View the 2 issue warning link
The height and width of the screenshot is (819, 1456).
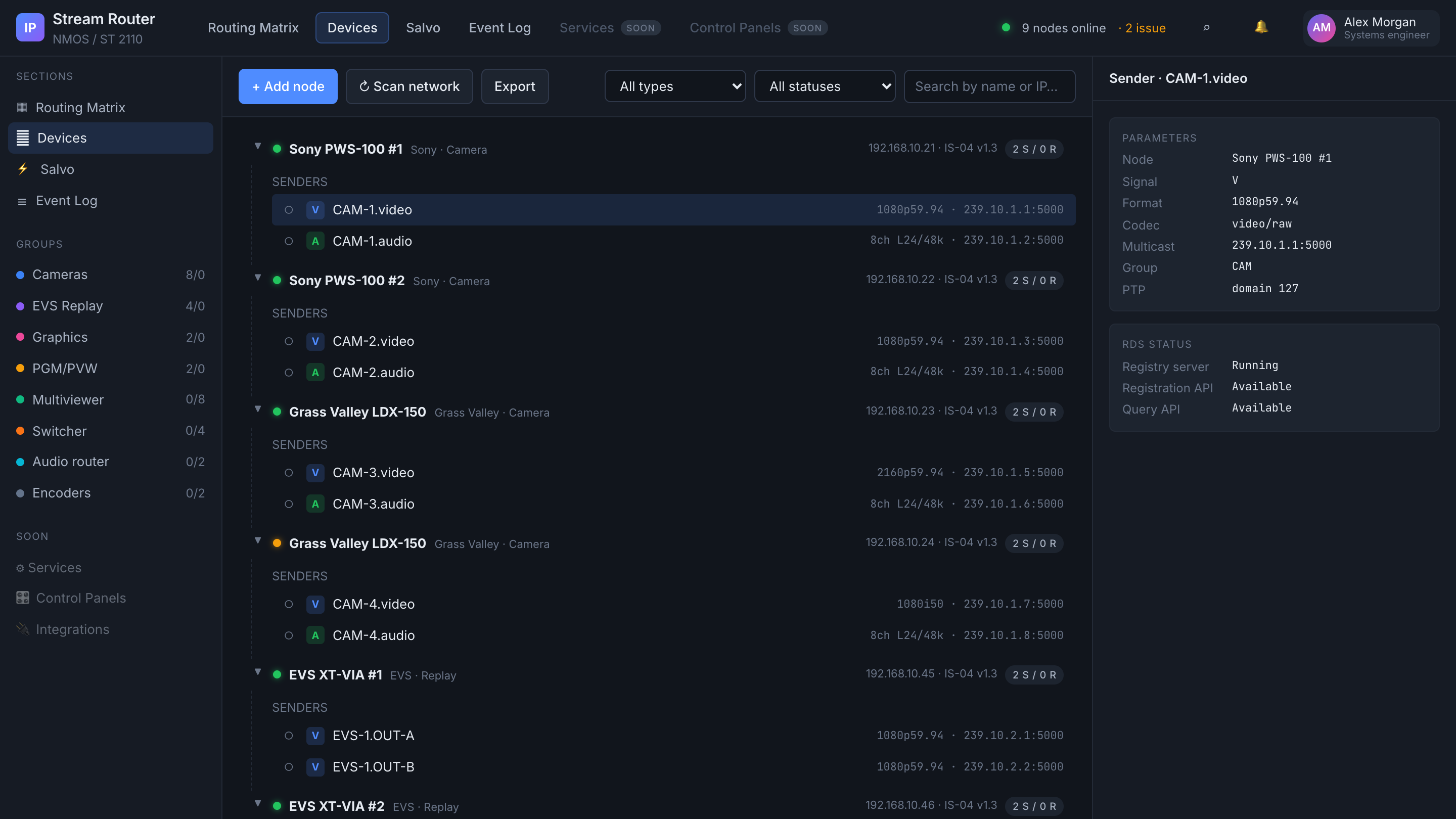[1142, 28]
